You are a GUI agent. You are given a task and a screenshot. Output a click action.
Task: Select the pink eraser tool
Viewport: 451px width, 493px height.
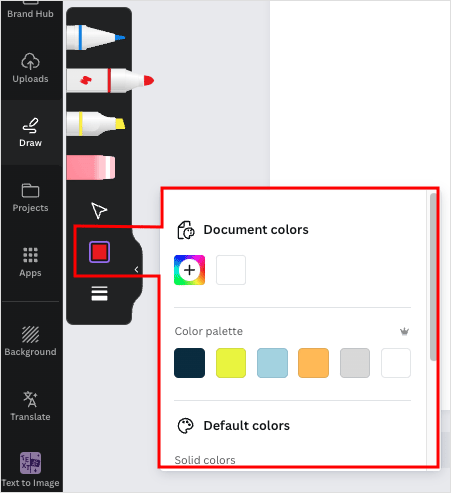pyautogui.click(x=91, y=167)
